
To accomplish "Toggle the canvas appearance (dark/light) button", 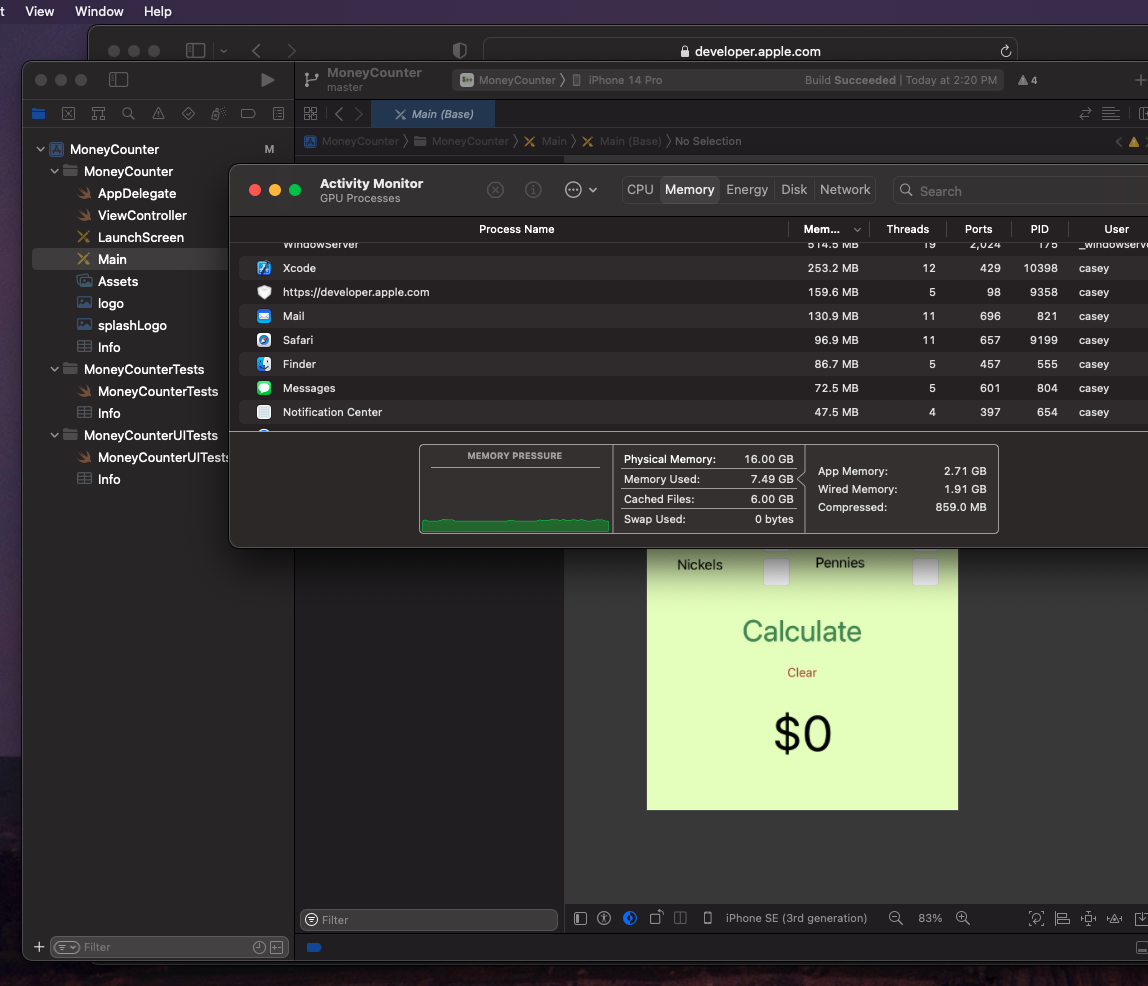I will [x=630, y=918].
